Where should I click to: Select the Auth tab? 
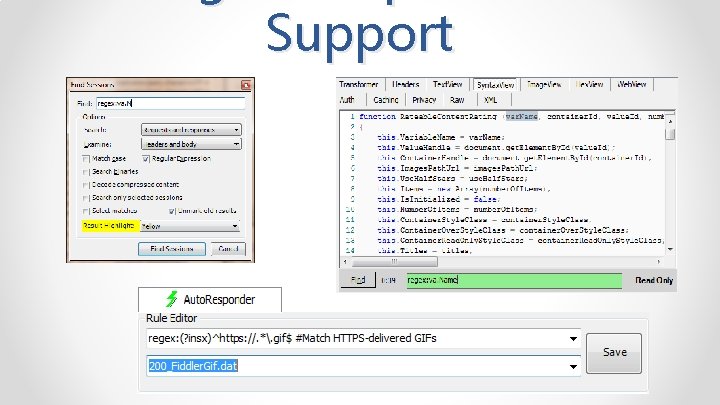347,100
